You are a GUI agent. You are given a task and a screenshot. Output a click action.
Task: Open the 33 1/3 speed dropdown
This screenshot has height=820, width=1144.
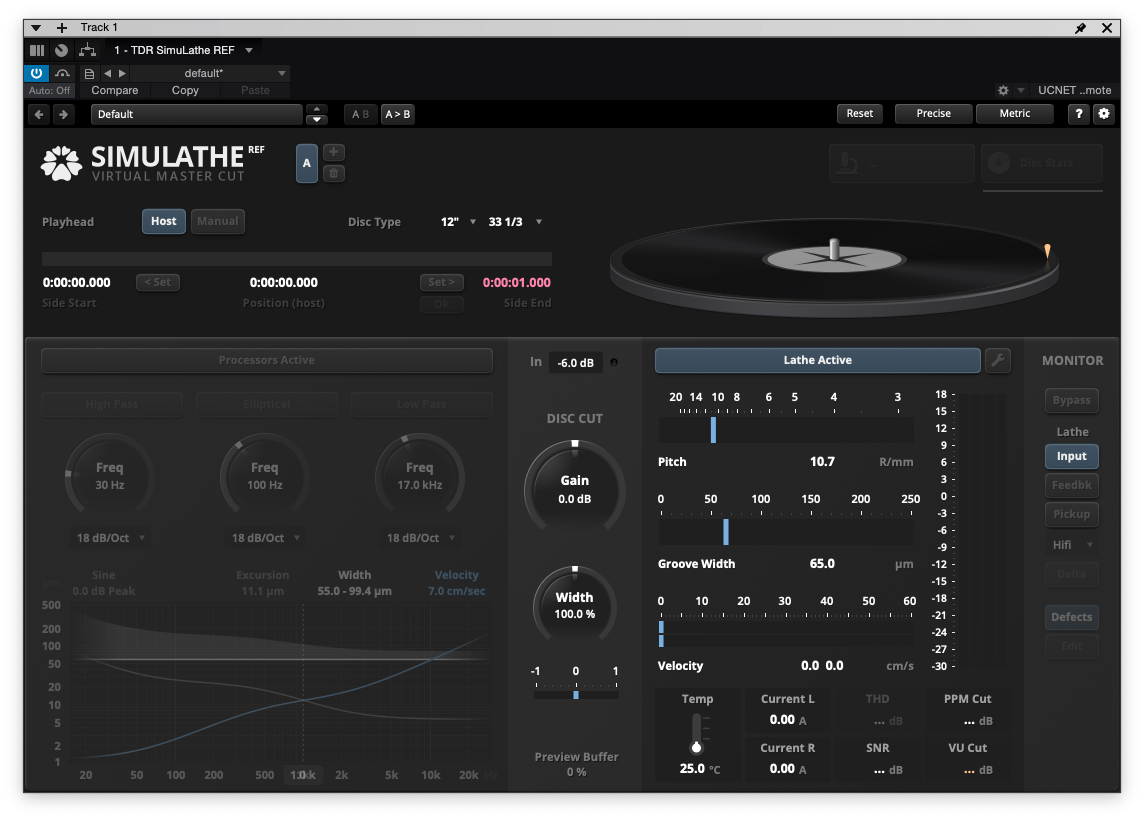(x=515, y=222)
